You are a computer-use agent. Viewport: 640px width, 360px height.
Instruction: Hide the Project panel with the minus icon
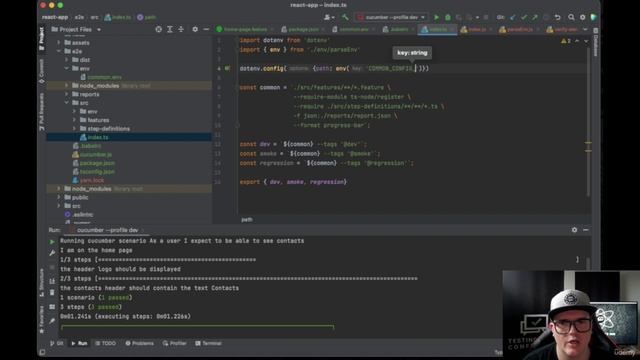click(x=206, y=29)
